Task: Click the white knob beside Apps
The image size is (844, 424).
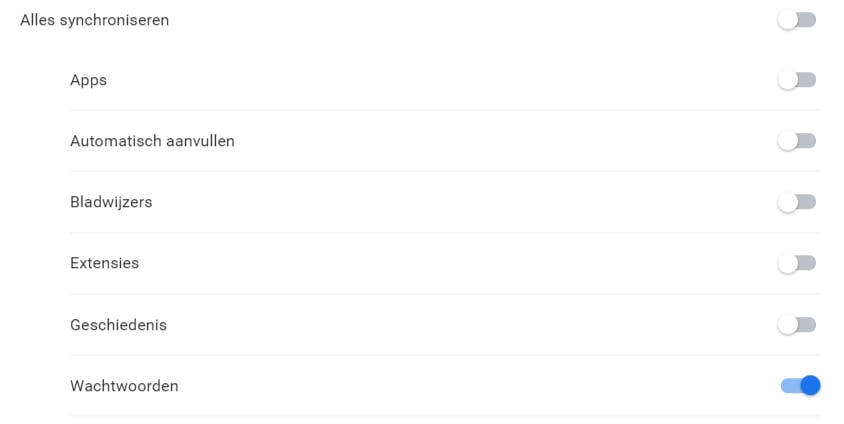Action: click(x=788, y=80)
